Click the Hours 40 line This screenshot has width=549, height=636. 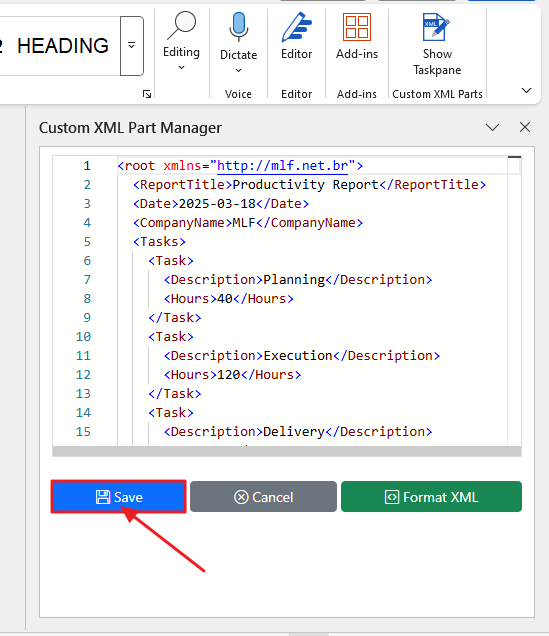pos(229,299)
